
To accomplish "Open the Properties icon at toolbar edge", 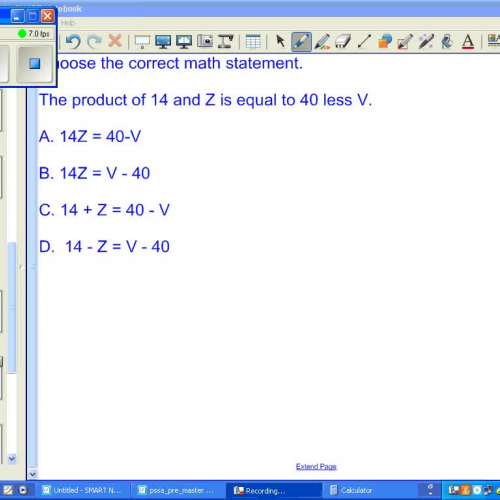I will (494, 41).
